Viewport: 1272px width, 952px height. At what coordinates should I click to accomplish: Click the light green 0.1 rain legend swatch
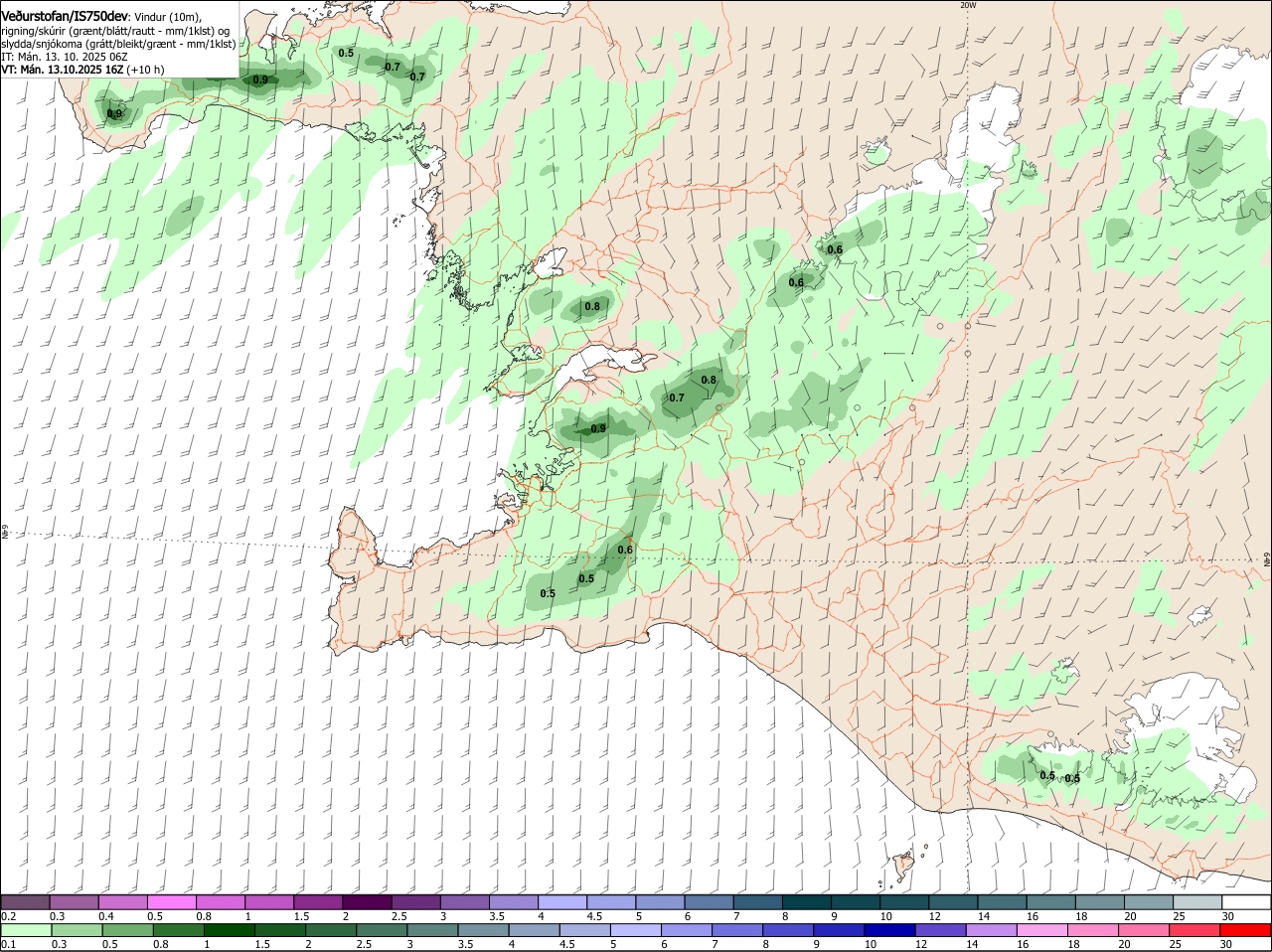point(26,930)
